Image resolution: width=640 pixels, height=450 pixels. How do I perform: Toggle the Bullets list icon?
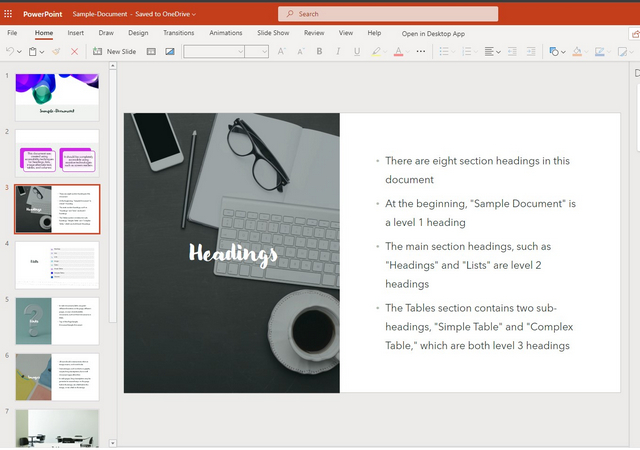click(x=444, y=51)
